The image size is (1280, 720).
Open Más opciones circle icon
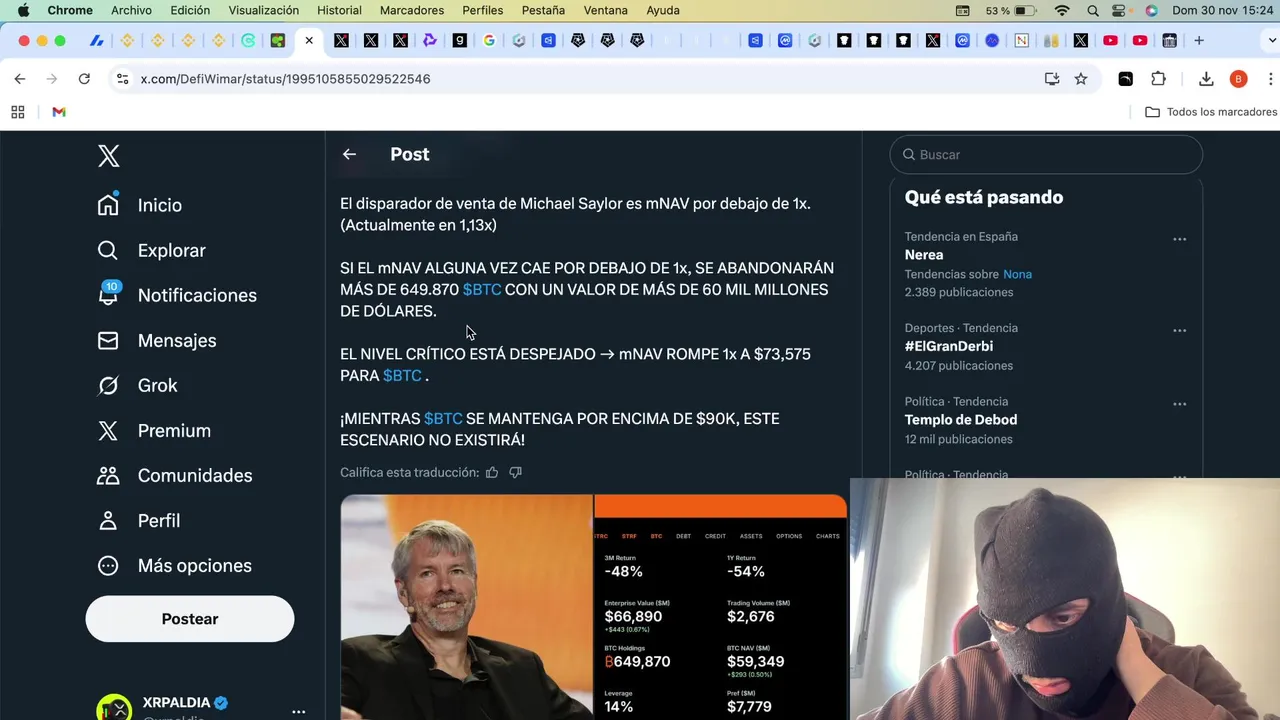click(108, 565)
